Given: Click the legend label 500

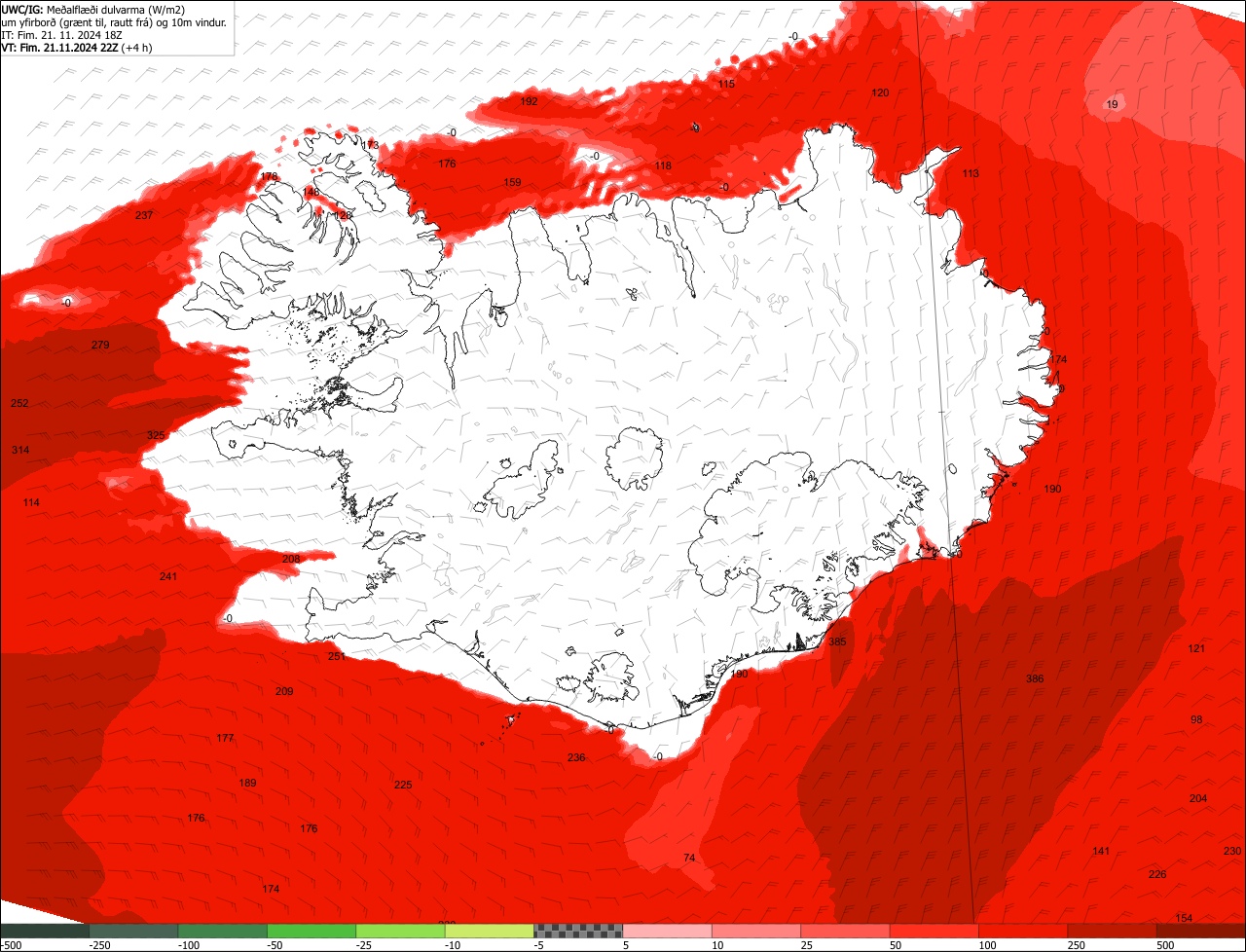Looking at the screenshot, I should [x=1165, y=945].
